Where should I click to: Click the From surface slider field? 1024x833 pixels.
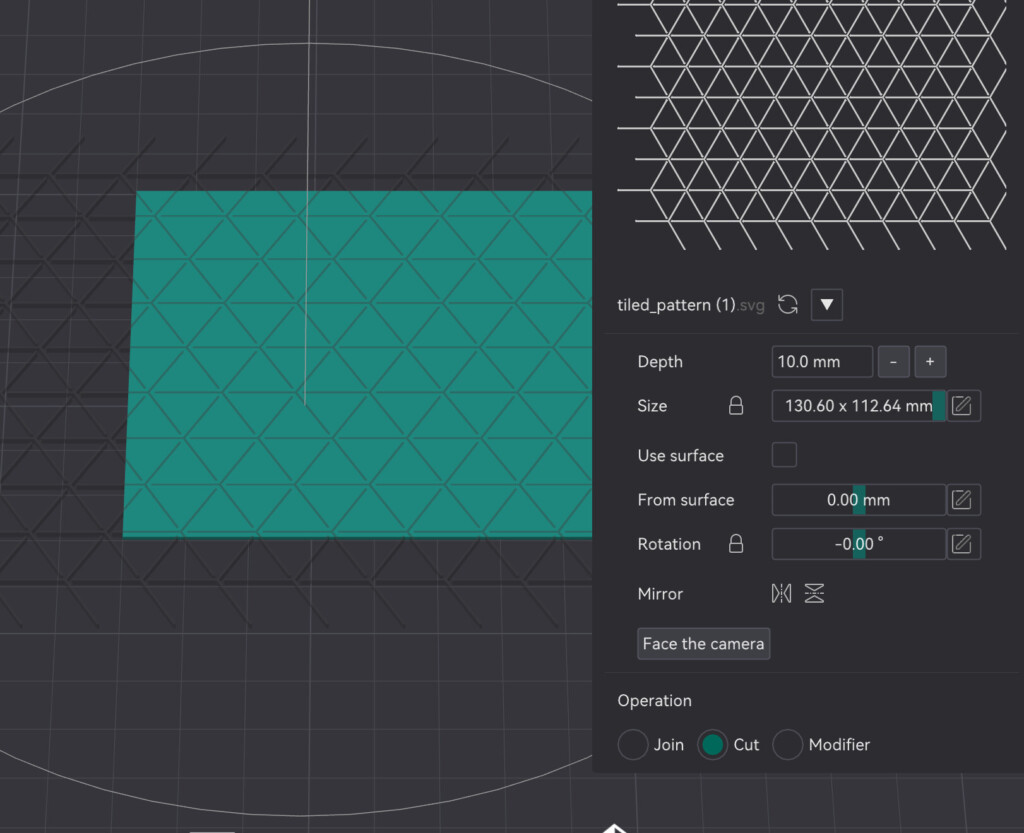(858, 500)
